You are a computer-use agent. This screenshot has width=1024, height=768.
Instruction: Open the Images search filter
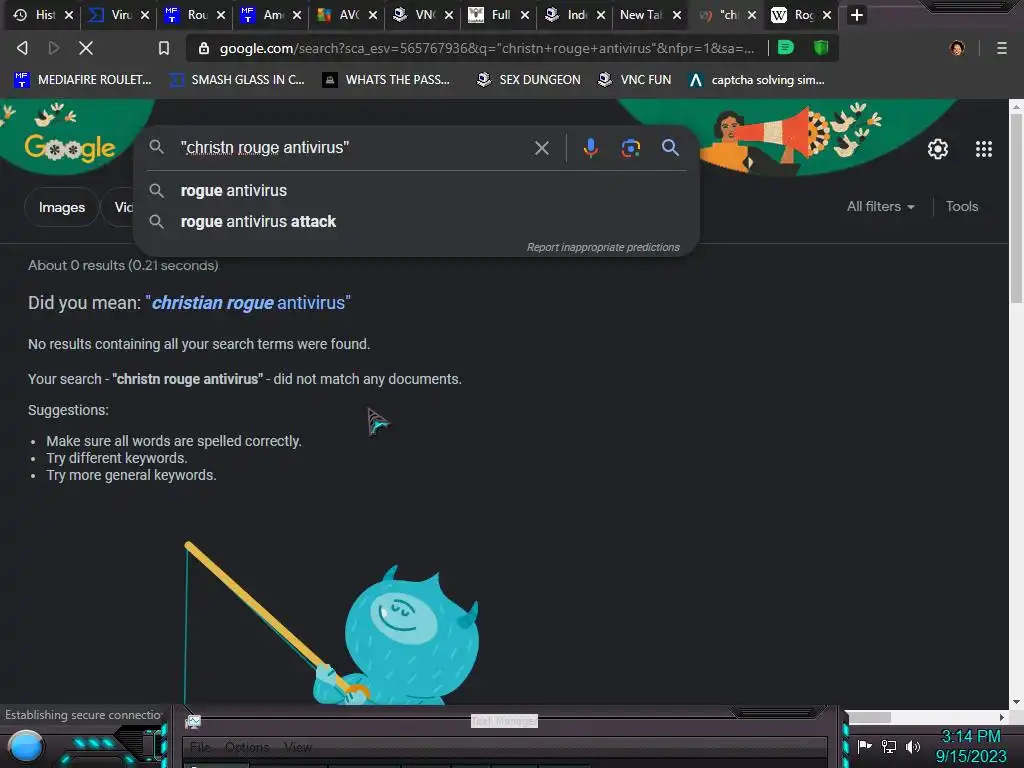pos(61,207)
